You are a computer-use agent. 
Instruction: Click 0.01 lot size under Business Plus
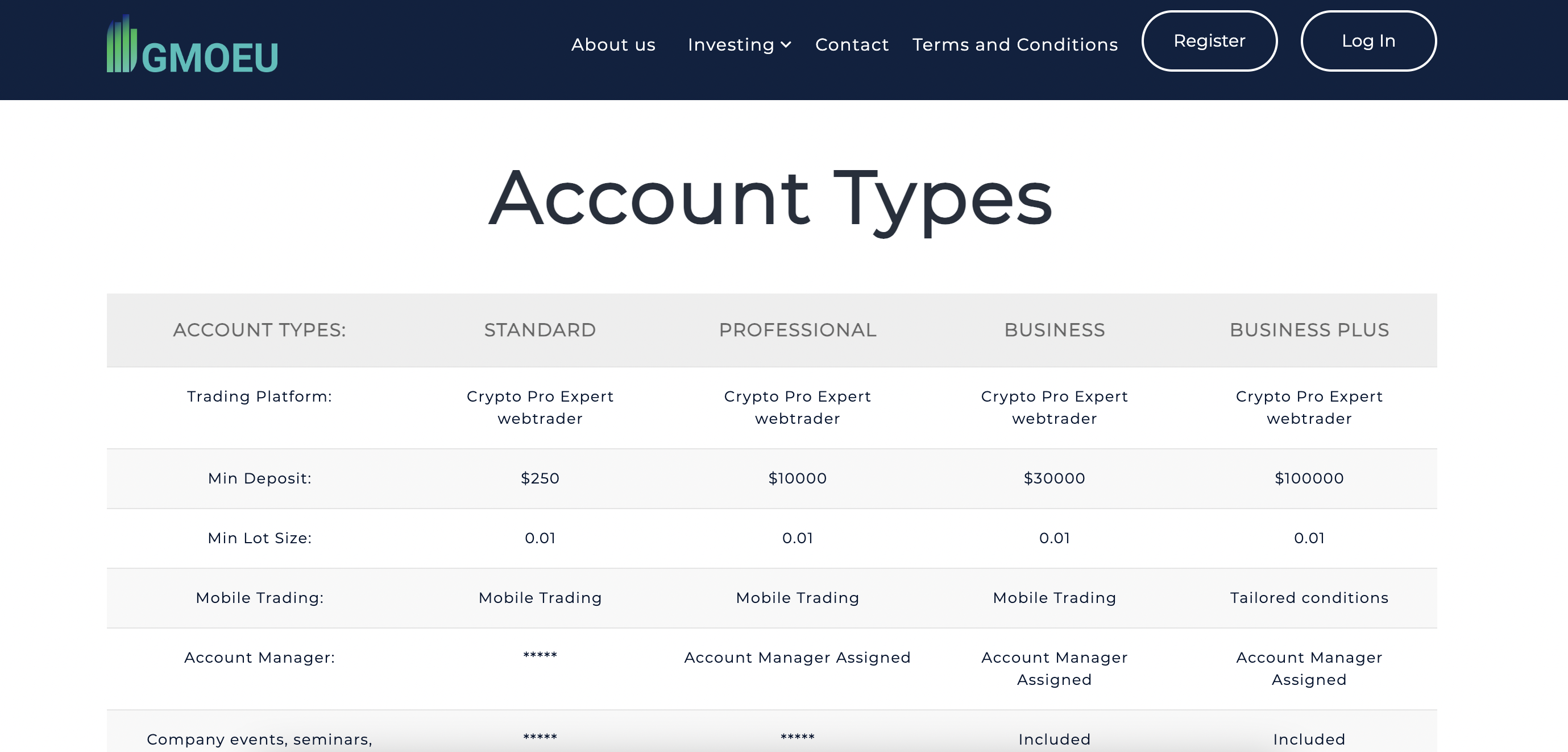tap(1309, 538)
